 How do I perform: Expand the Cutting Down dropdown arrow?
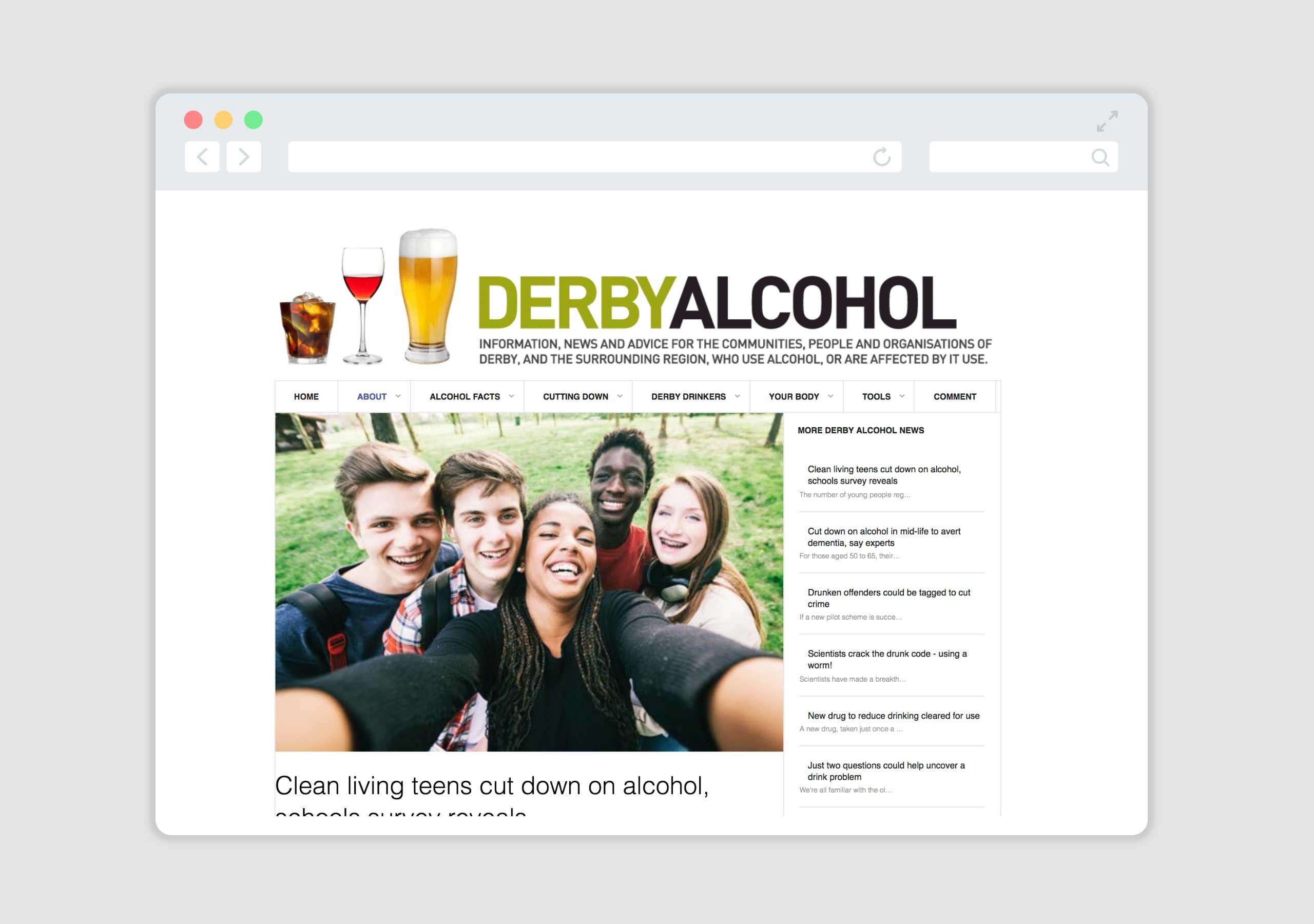click(x=620, y=396)
